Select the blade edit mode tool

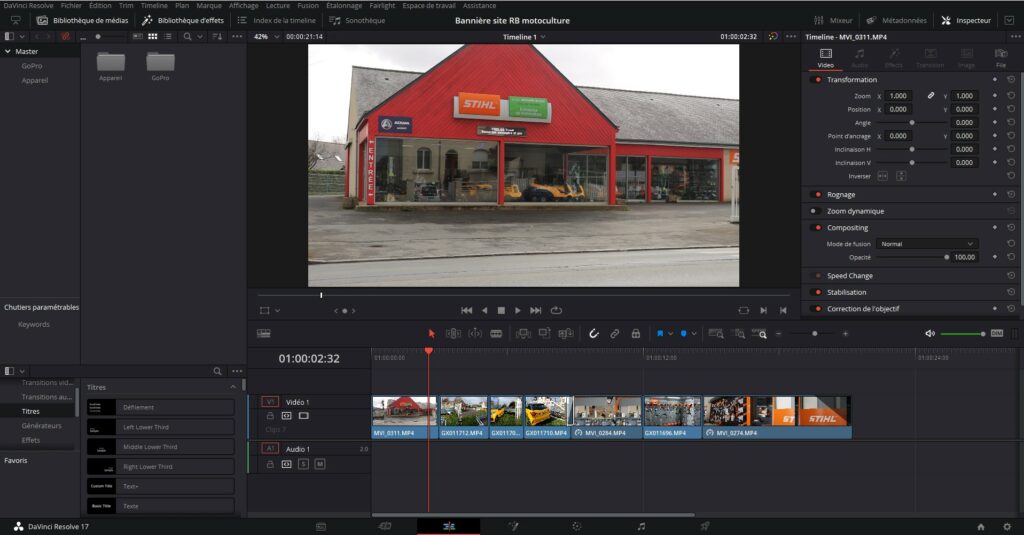pos(496,334)
